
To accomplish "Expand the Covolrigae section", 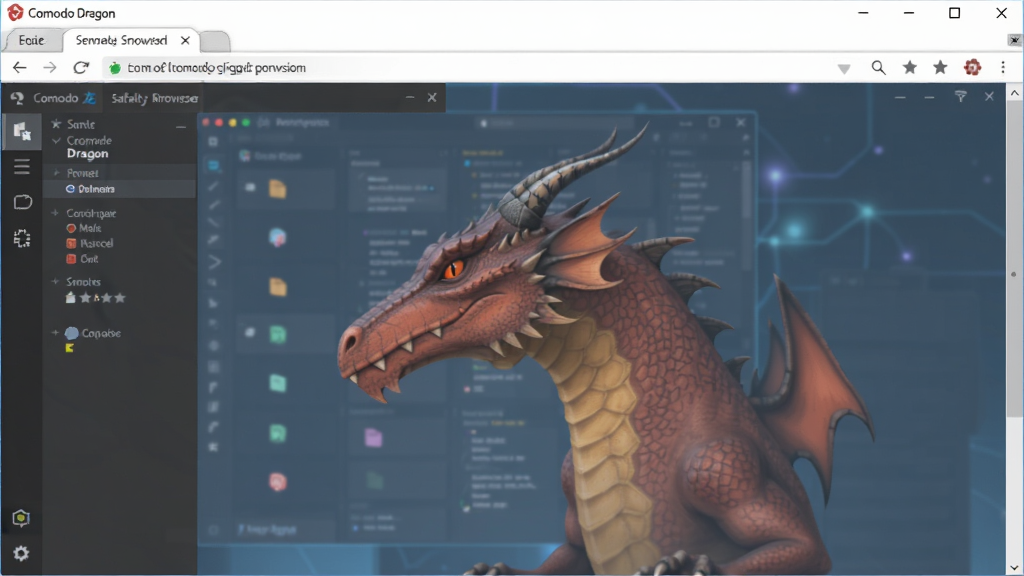I will [x=56, y=213].
